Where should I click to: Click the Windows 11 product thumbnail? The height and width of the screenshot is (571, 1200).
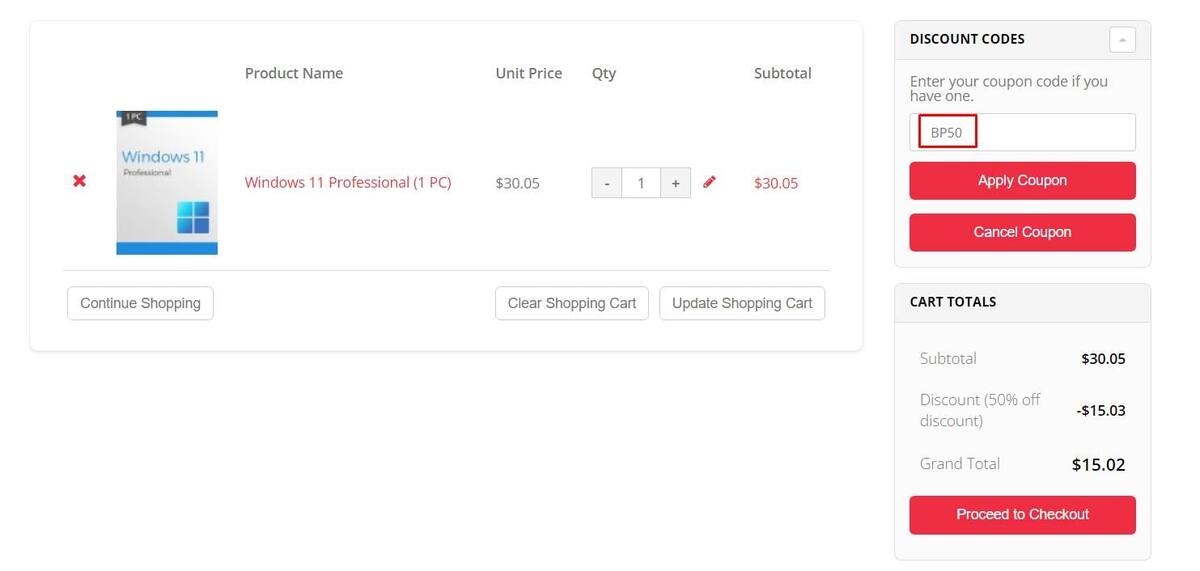167,182
